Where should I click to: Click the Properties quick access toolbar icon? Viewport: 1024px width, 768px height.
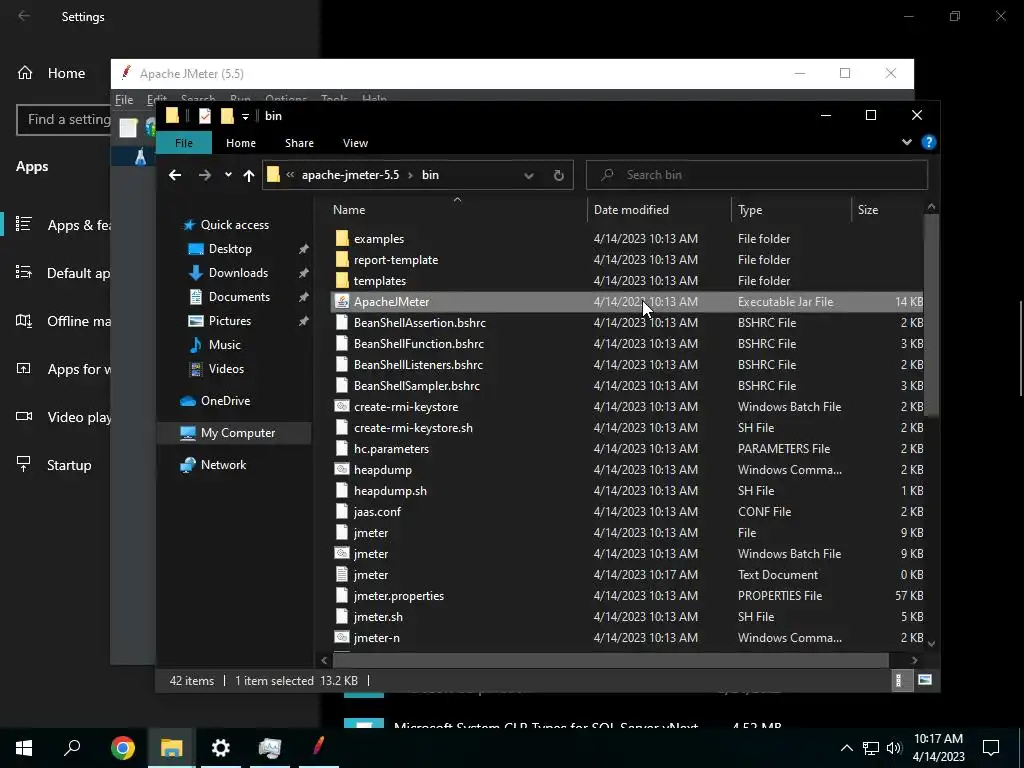[x=204, y=116]
